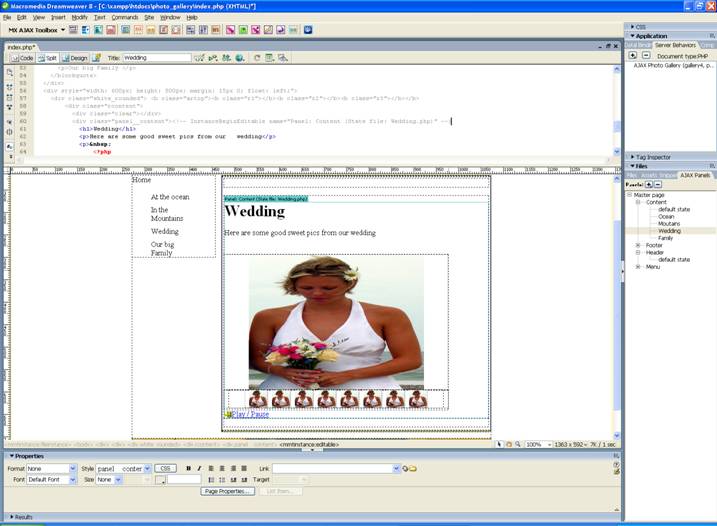Switch to Design view

coord(75,58)
